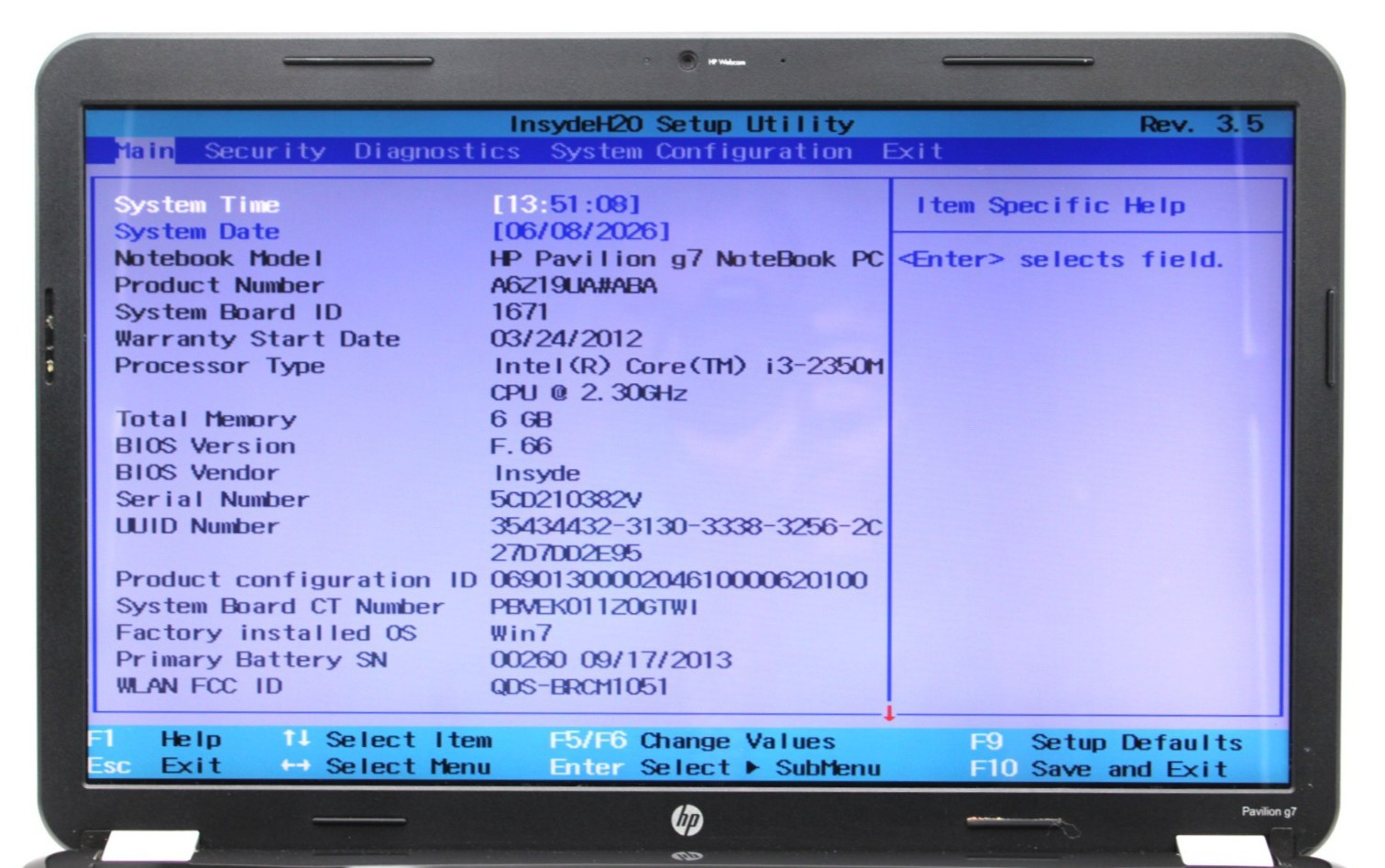Click serial number 5CD210382V
The image size is (1385, 868).
(x=566, y=500)
